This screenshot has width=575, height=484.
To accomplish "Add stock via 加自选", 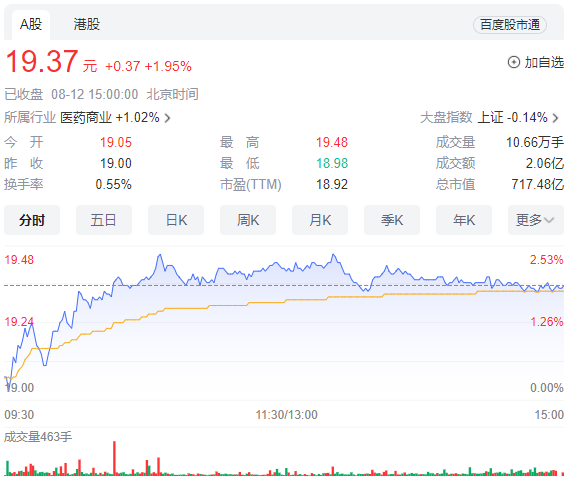I will pos(536,62).
